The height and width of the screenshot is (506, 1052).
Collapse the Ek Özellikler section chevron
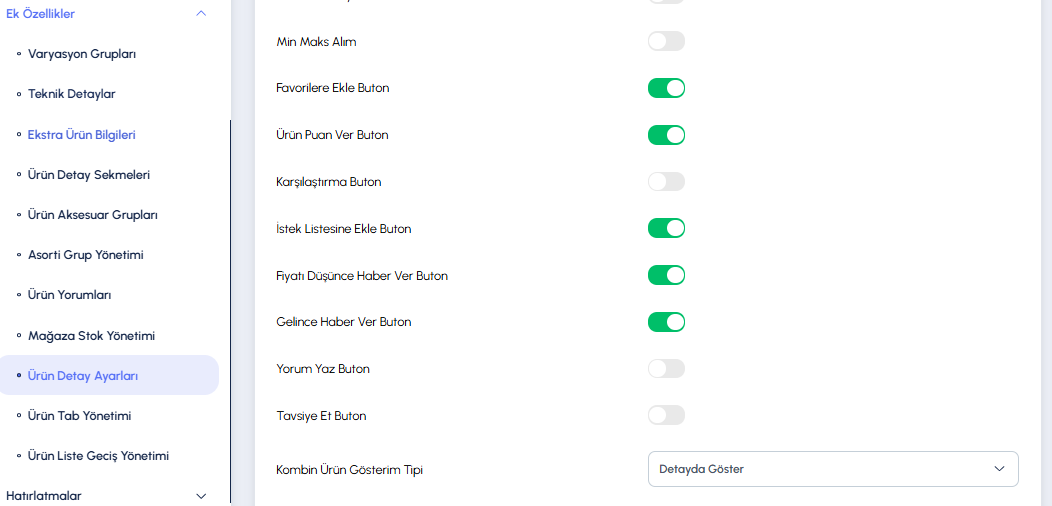tap(201, 13)
